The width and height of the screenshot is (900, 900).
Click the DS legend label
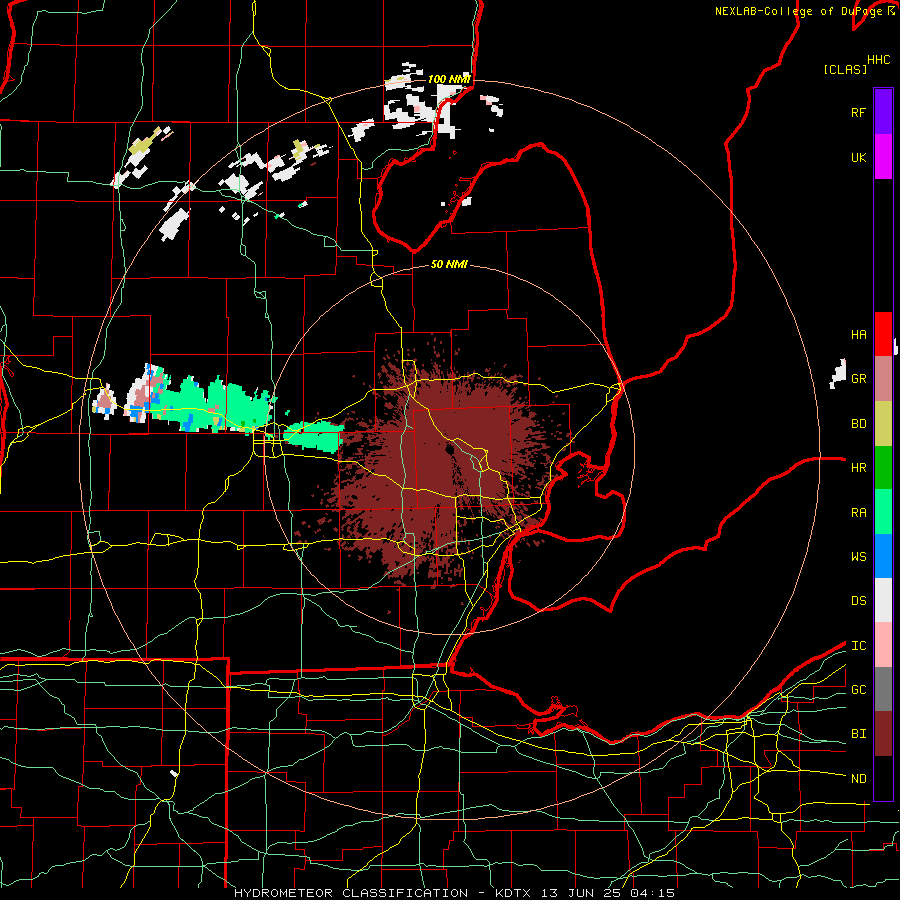coord(858,600)
